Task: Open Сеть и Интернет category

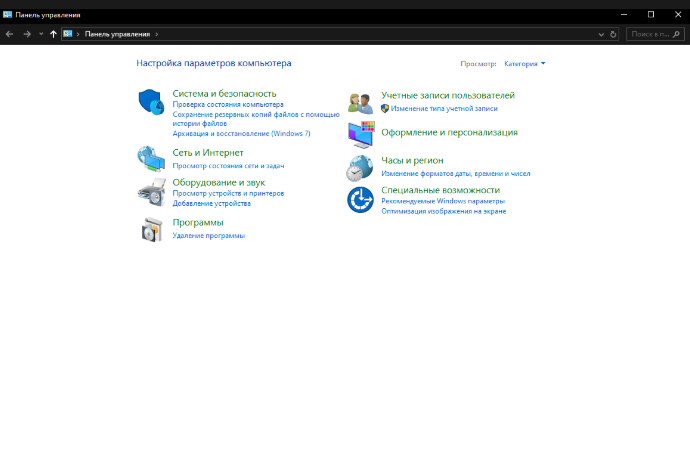Action: point(208,153)
